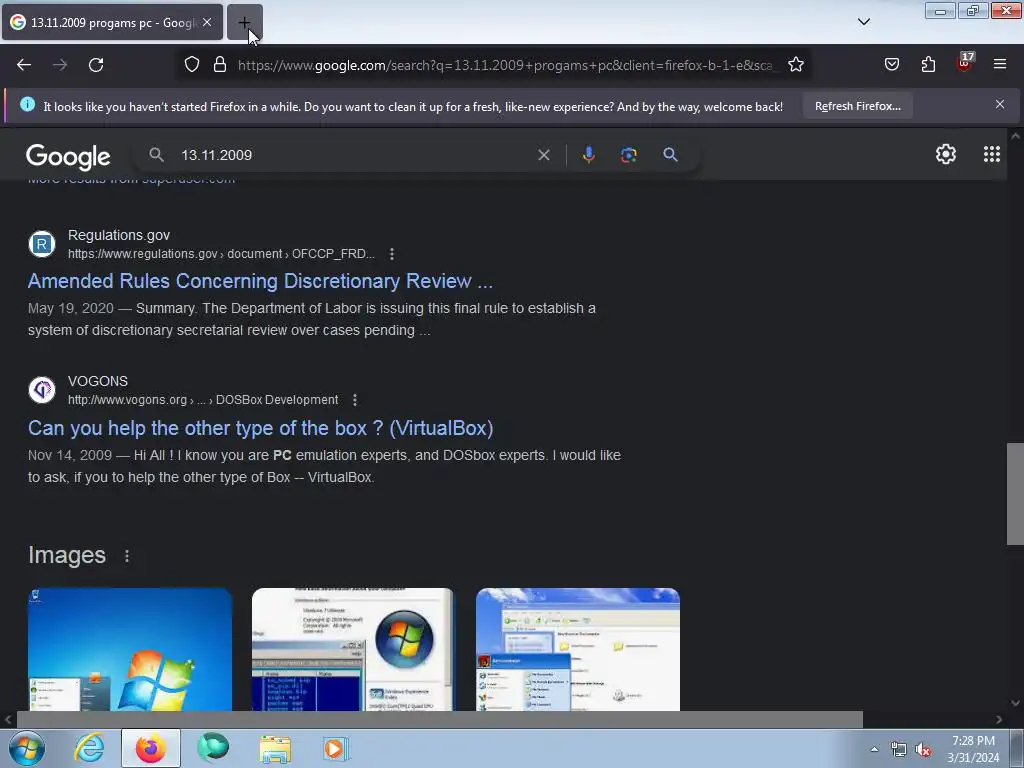Select the 13.11.2009 progams pc tab
Image resolution: width=1024 pixels, height=768 pixels.
112,22
